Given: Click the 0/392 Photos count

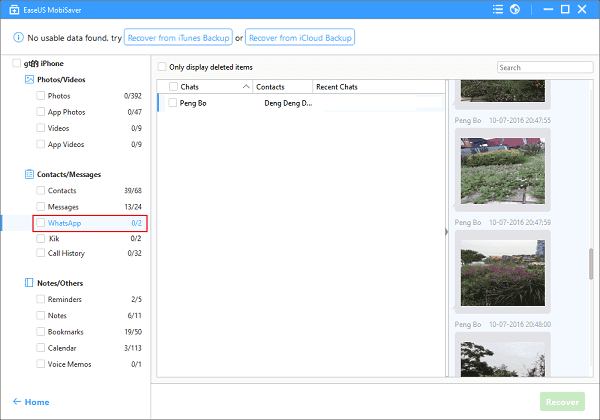Looking at the screenshot, I should 133,96.
